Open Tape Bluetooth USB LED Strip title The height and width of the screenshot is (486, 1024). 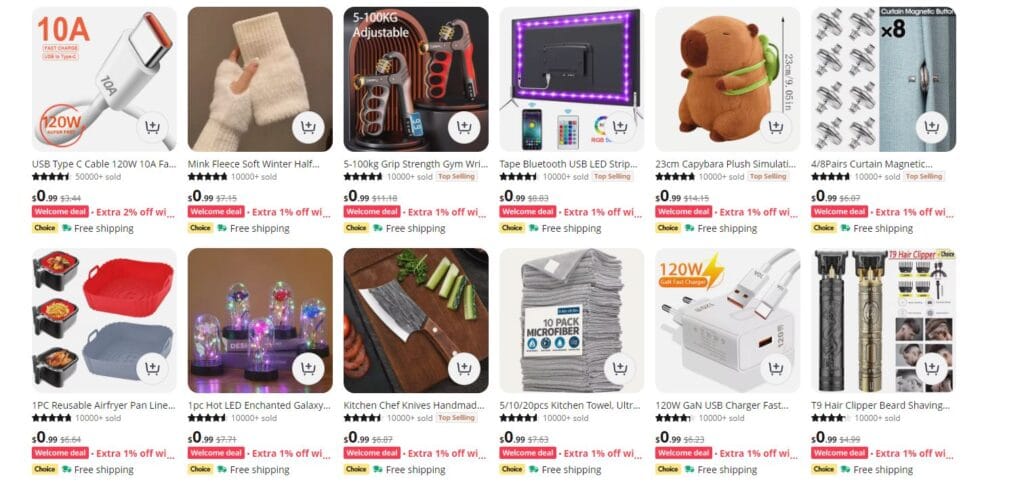coord(568,164)
